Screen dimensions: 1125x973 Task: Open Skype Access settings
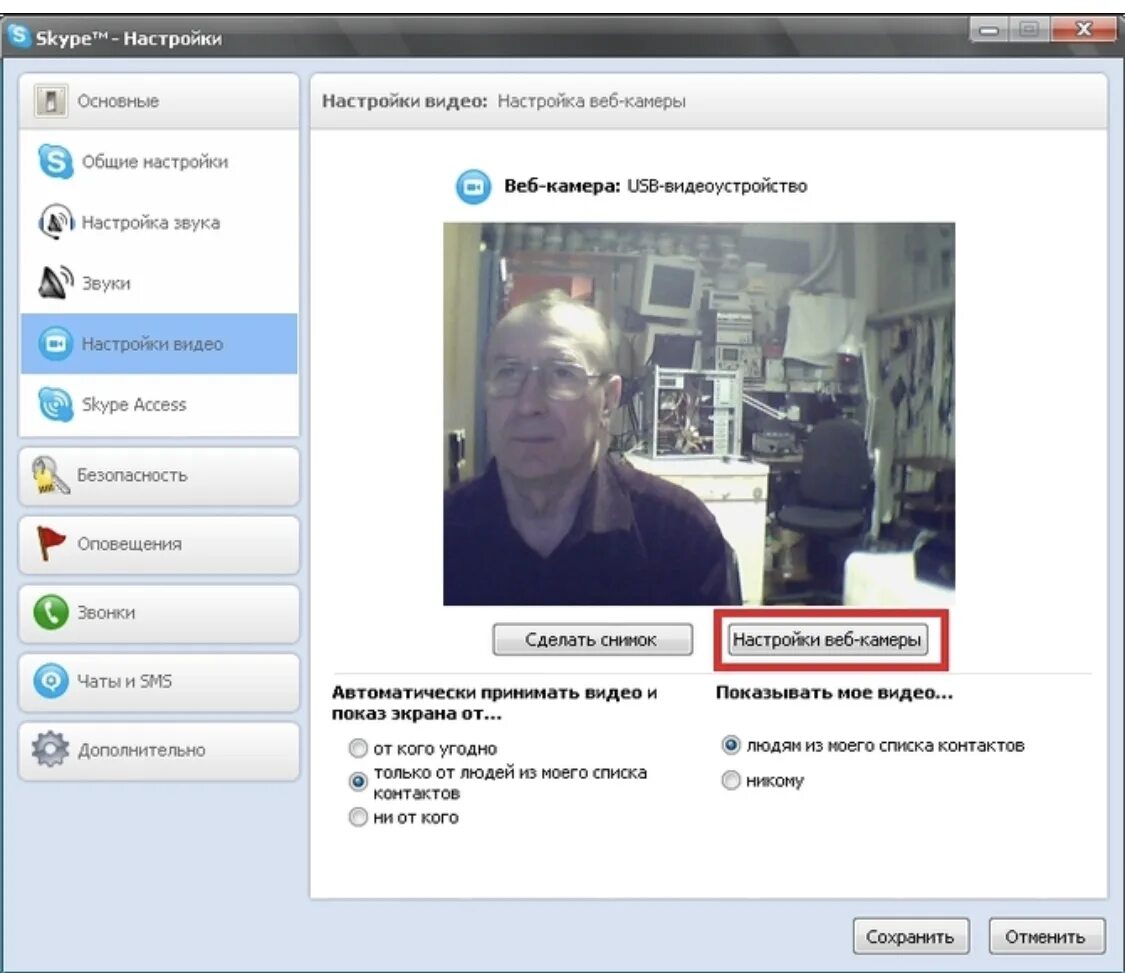[x=159, y=404]
